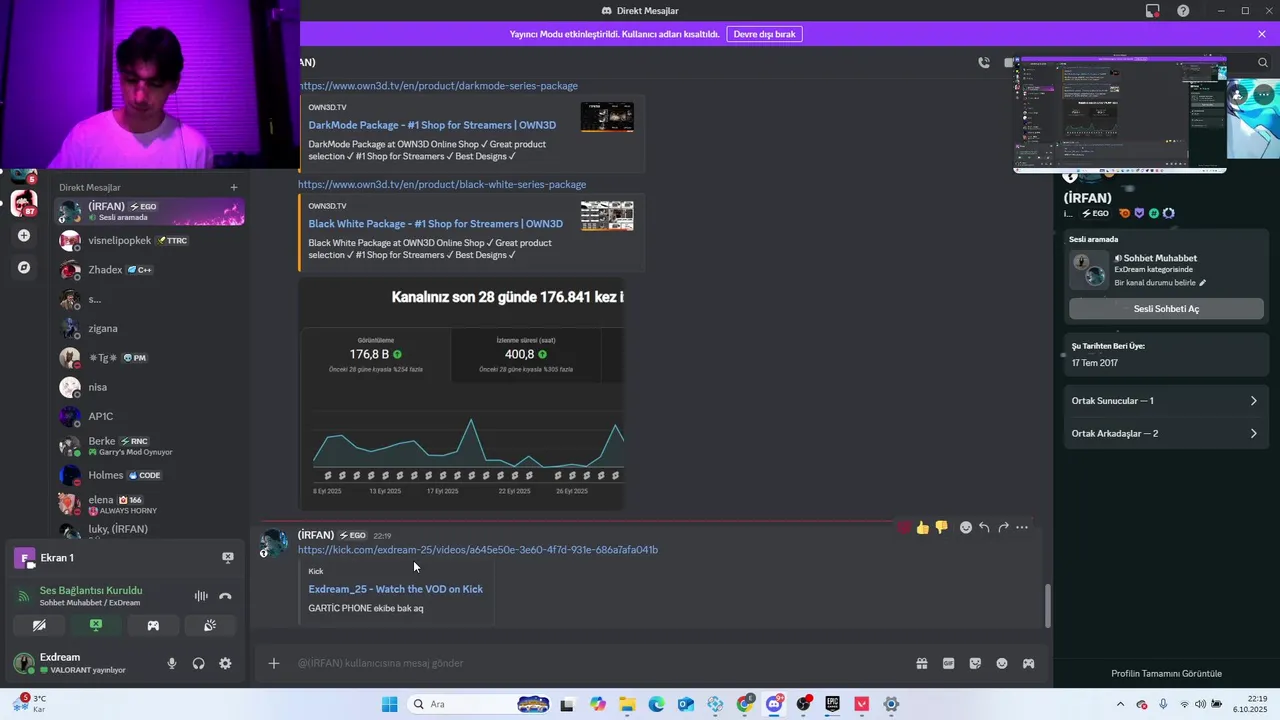Open user settings gear icon
Screen dimensions: 1280x720
click(x=225, y=663)
